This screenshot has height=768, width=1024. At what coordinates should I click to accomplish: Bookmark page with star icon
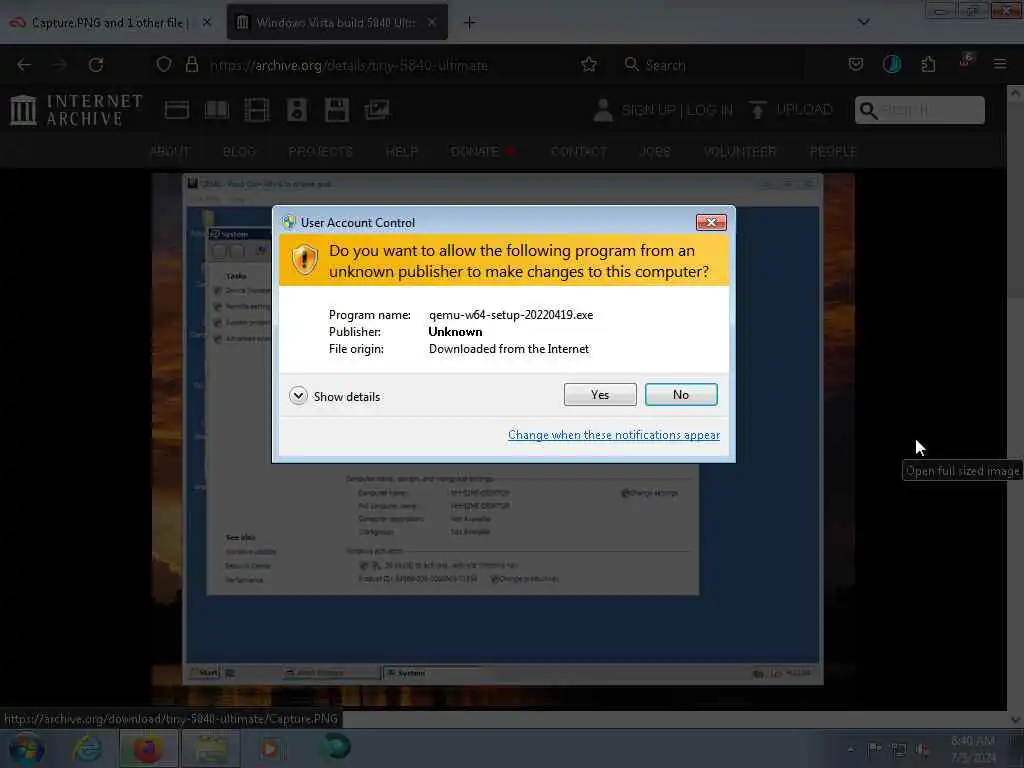pos(588,65)
